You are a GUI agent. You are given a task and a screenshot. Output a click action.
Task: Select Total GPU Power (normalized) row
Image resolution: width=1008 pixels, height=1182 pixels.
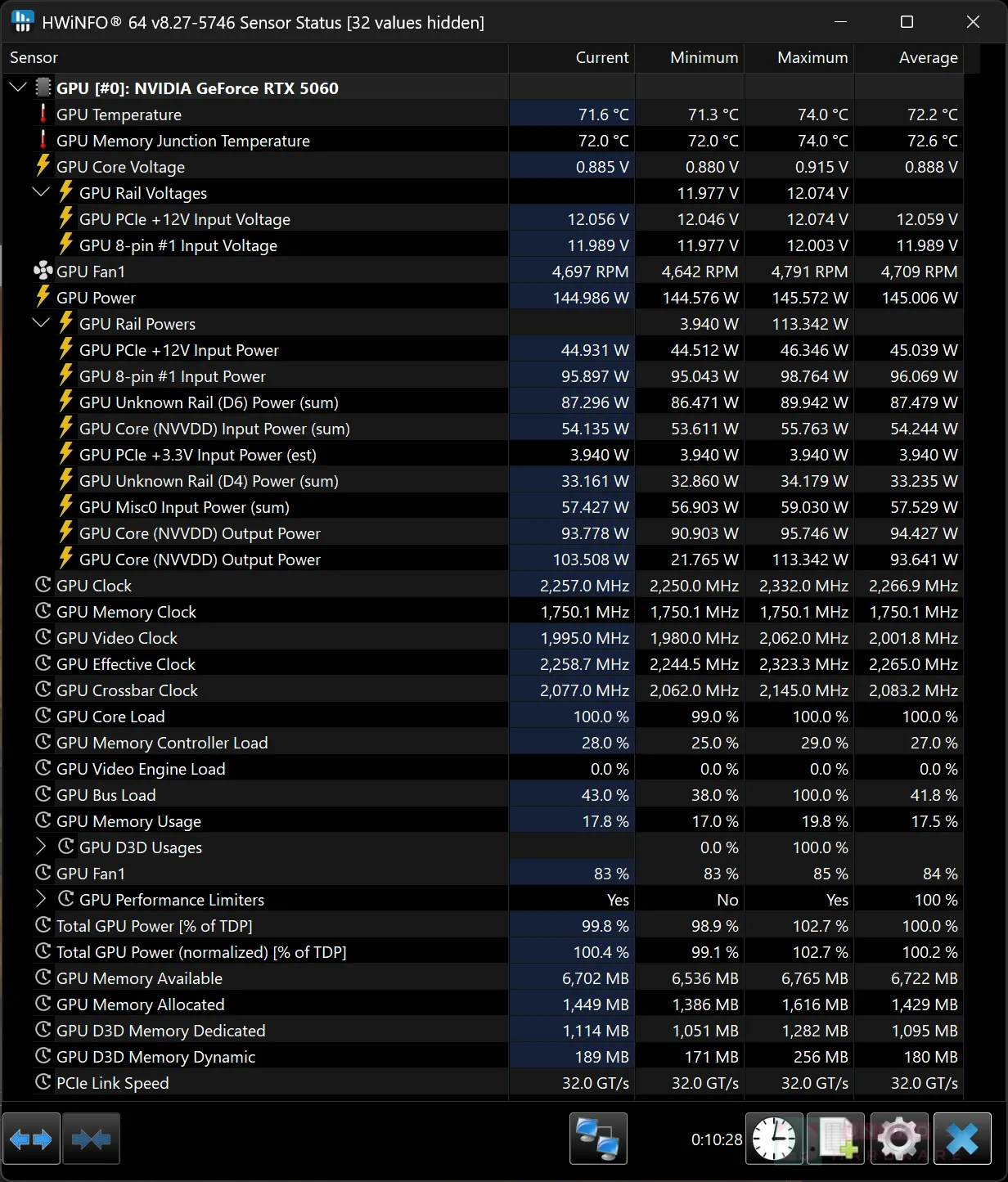click(483, 952)
